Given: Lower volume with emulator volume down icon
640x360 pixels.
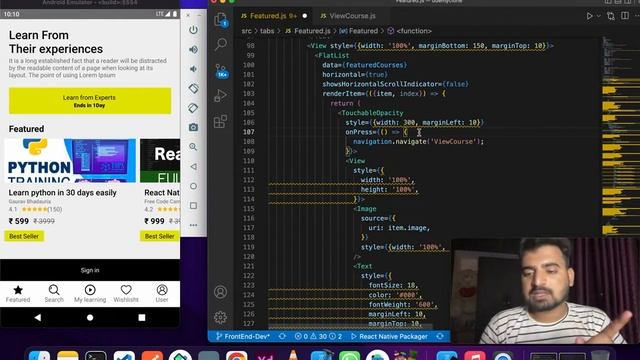Looking at the screenshot, I should (193, 69).
